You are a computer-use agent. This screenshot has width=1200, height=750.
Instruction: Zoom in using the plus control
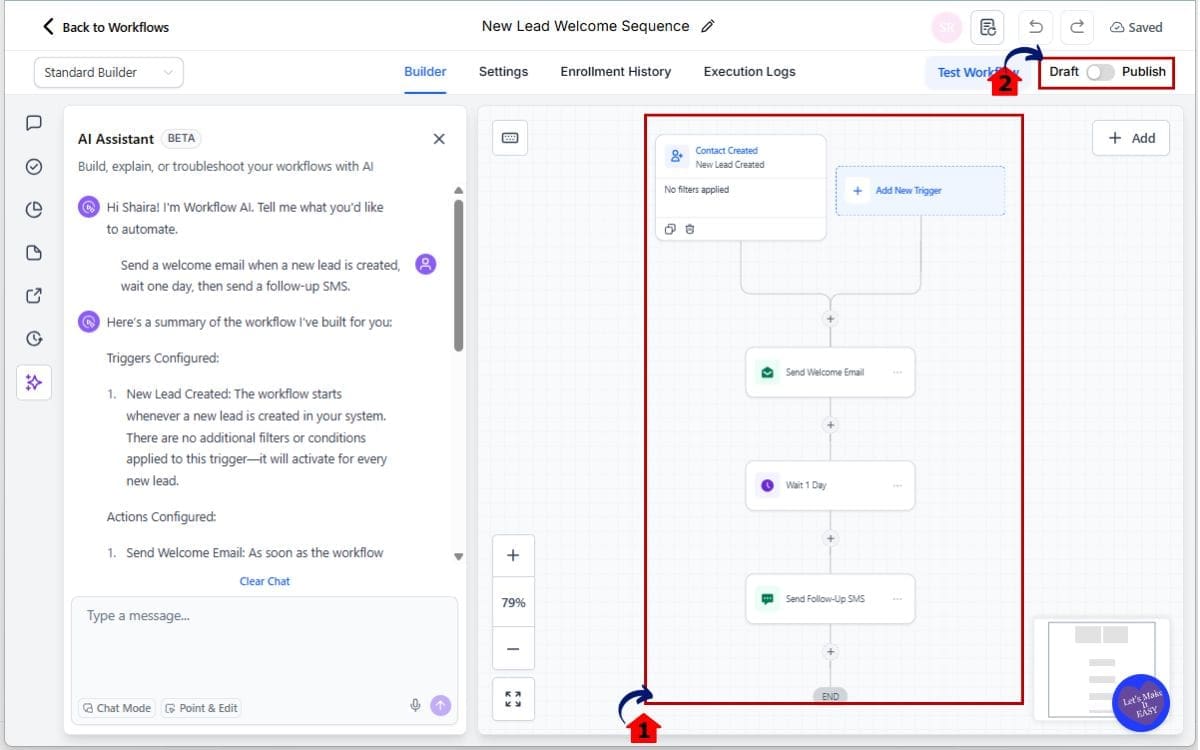tap(513, 555)
